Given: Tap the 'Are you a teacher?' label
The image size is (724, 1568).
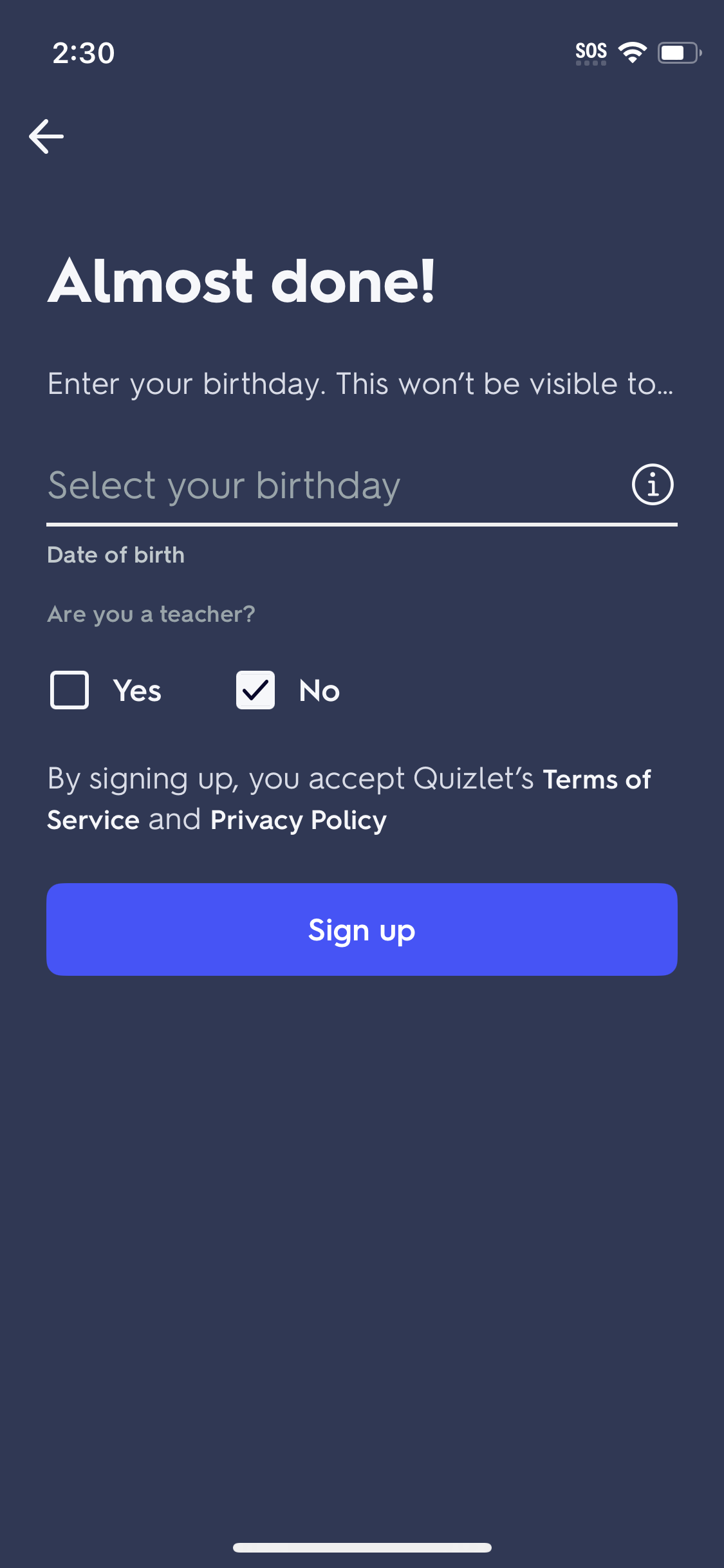Looking at the screenshot, I should click(x=152, y=613).
